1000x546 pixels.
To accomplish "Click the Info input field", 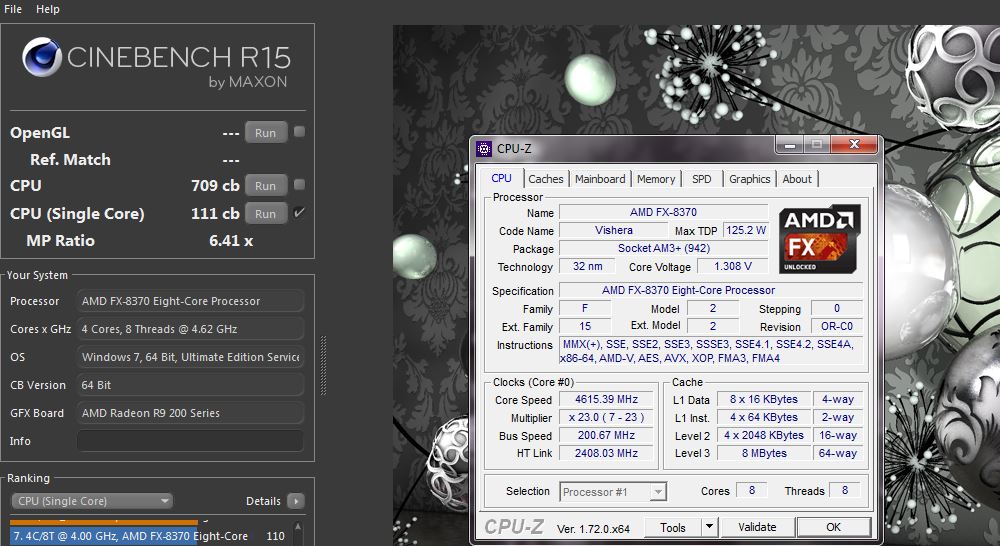I will point(190,441).
